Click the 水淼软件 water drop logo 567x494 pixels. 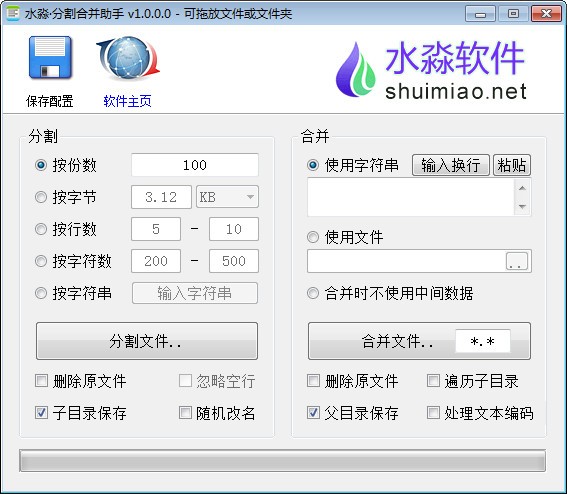point(355,69)
